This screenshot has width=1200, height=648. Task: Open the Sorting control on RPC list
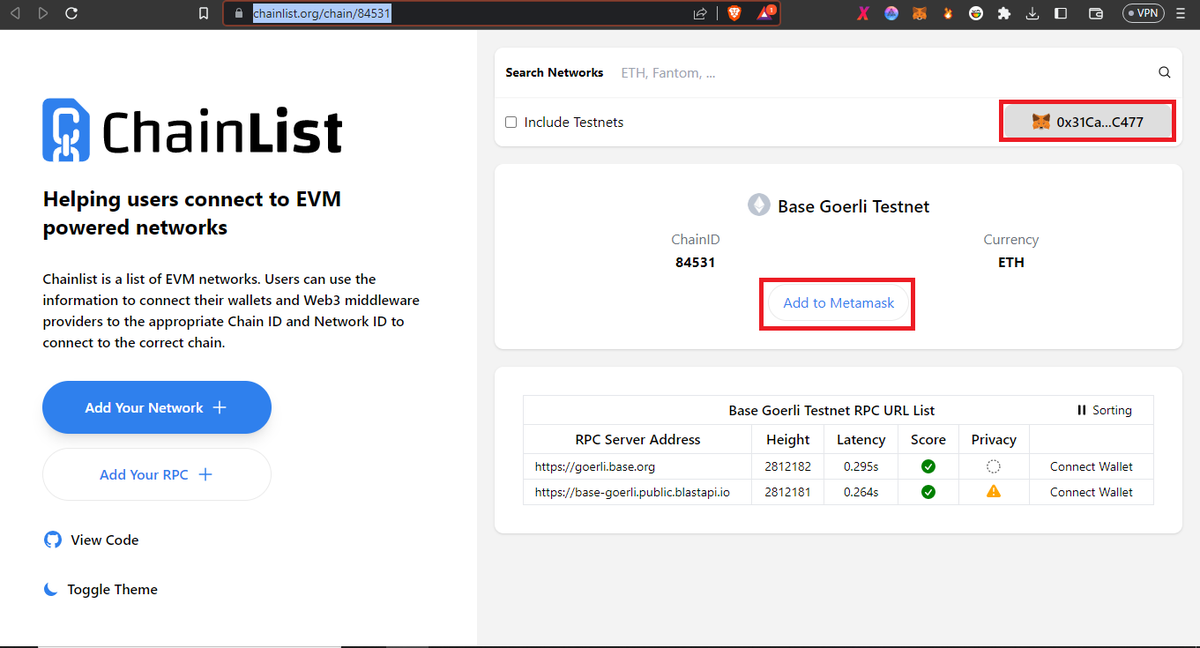(x=1105, y=410)
